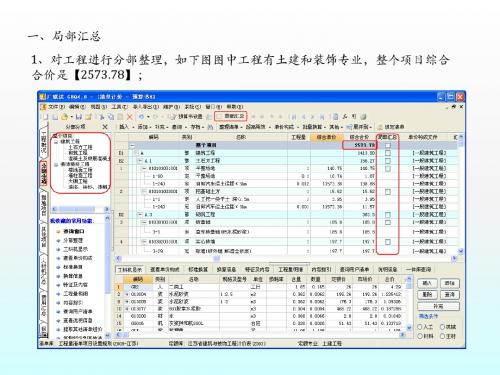The width and height of the screenshot is (500, 375).
Task: Collapse the 建筑工程 node in the left tree
Action: (56, 142)
